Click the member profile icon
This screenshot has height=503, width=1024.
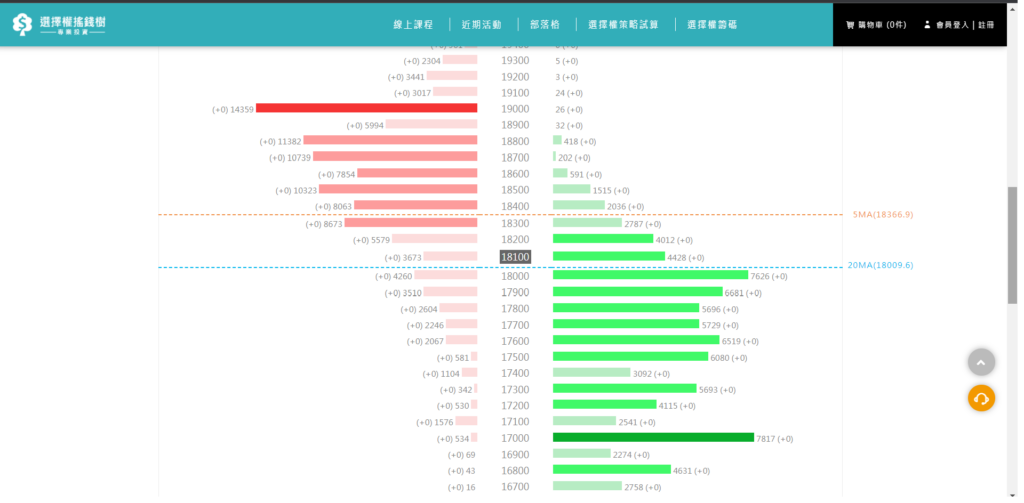[x=927, y=25]
